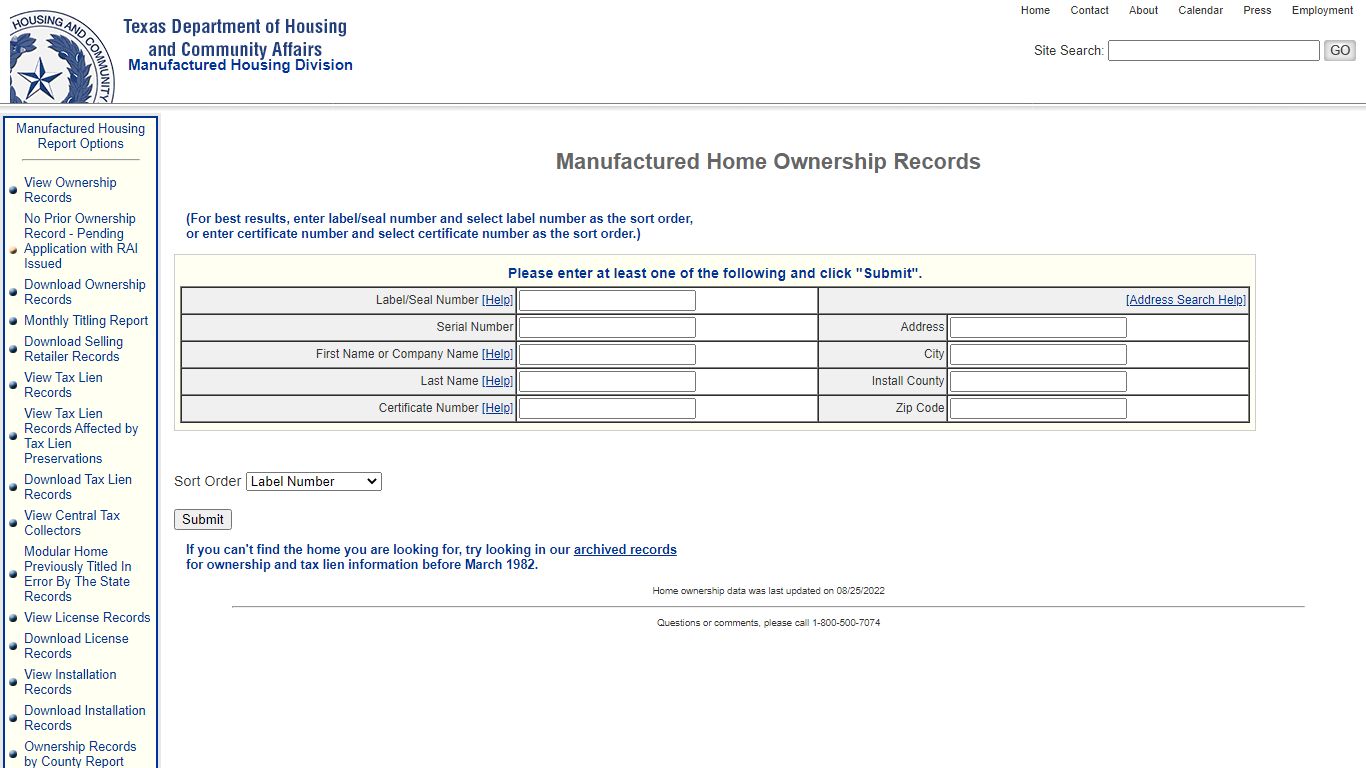The image size is (1366, 768).
Task: Open Tax Lien Records Affected by Preservations link
Action: 81,436
